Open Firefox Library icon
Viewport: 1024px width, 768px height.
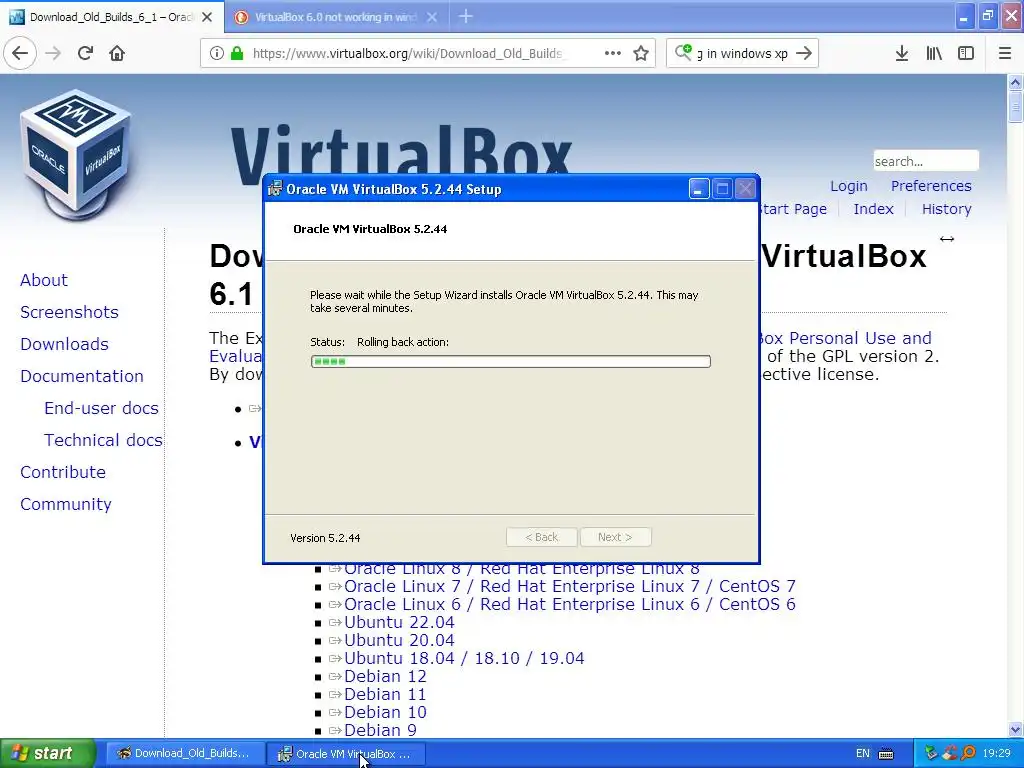[934, 53]
